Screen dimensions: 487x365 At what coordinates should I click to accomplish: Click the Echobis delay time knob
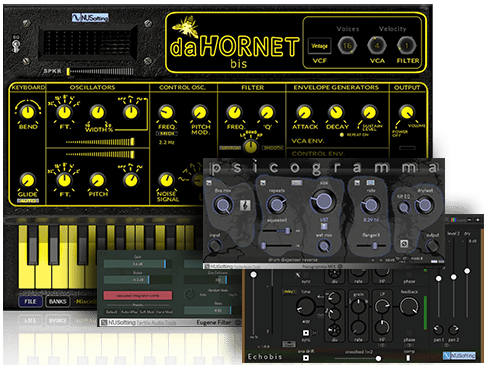pyautogui.click(x=306, y=306)
